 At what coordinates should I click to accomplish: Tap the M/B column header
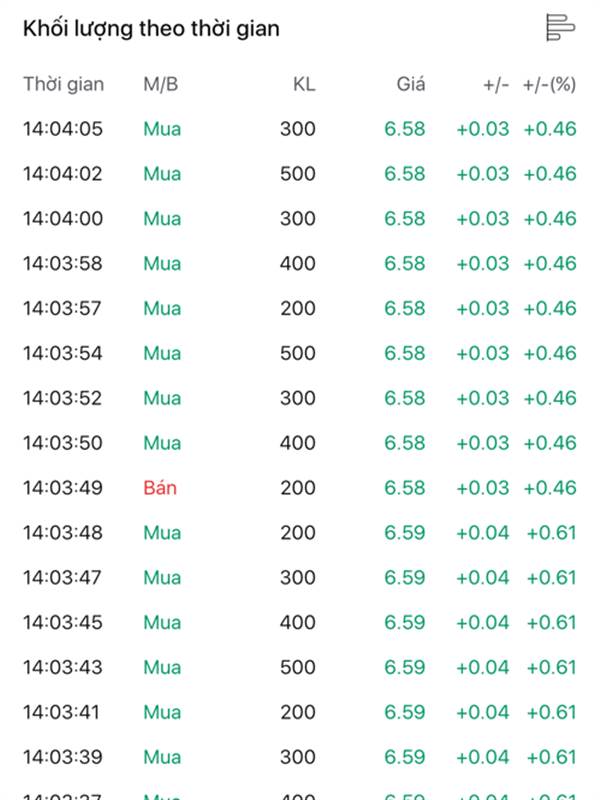click(x=161, y=84)
